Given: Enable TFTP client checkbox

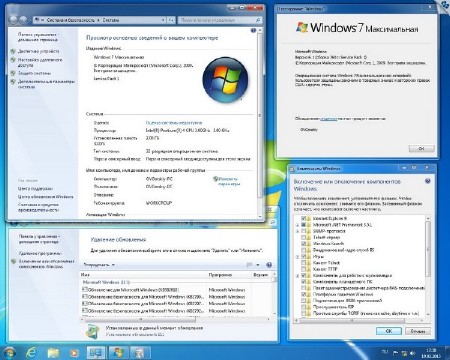Looking at the screenshot, I should pyautogui.click(x=303, y=269).
